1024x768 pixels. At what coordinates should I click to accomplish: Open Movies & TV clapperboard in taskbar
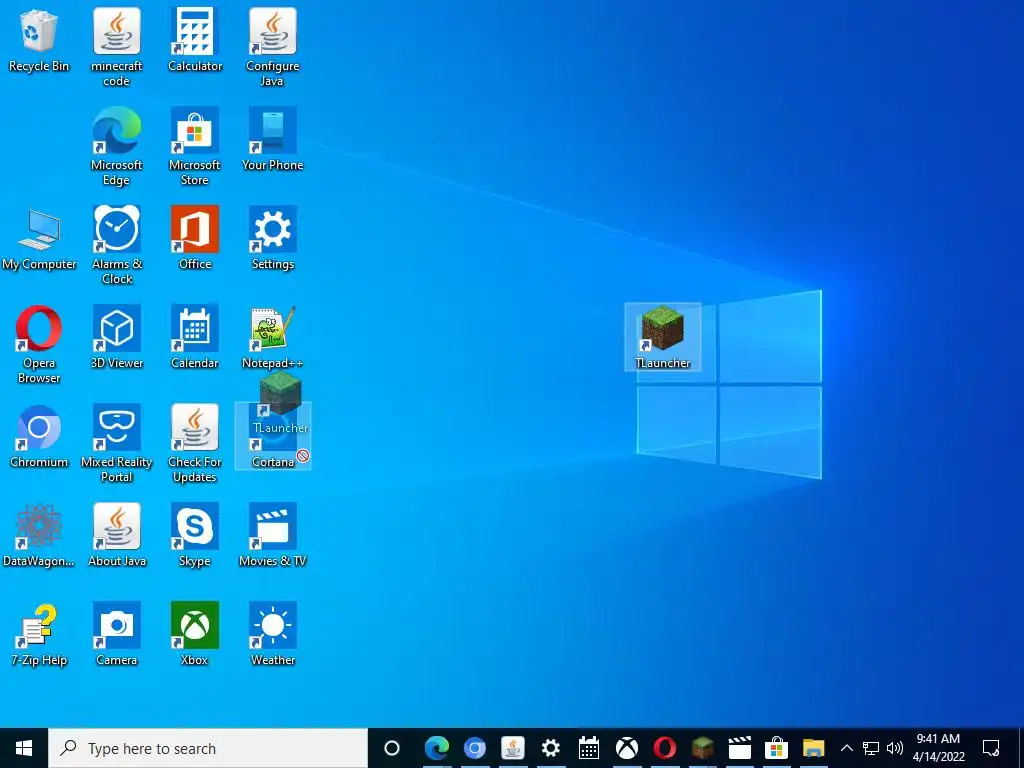tap(740, 748)
